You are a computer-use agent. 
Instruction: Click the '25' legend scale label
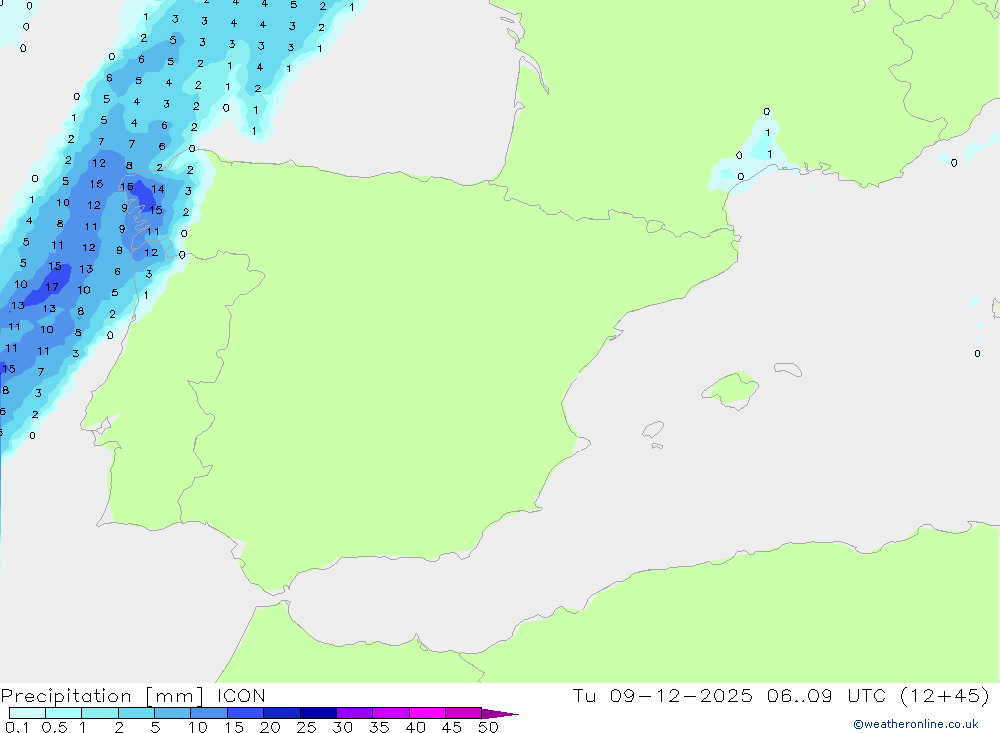[x=306, y=727]
